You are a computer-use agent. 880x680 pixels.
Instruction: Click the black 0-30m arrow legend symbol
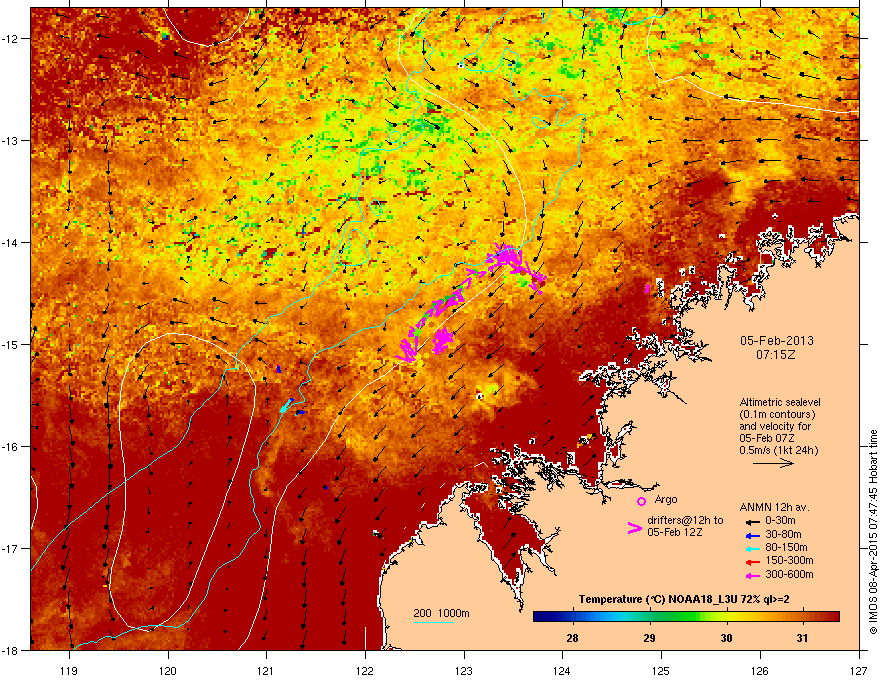753,521
